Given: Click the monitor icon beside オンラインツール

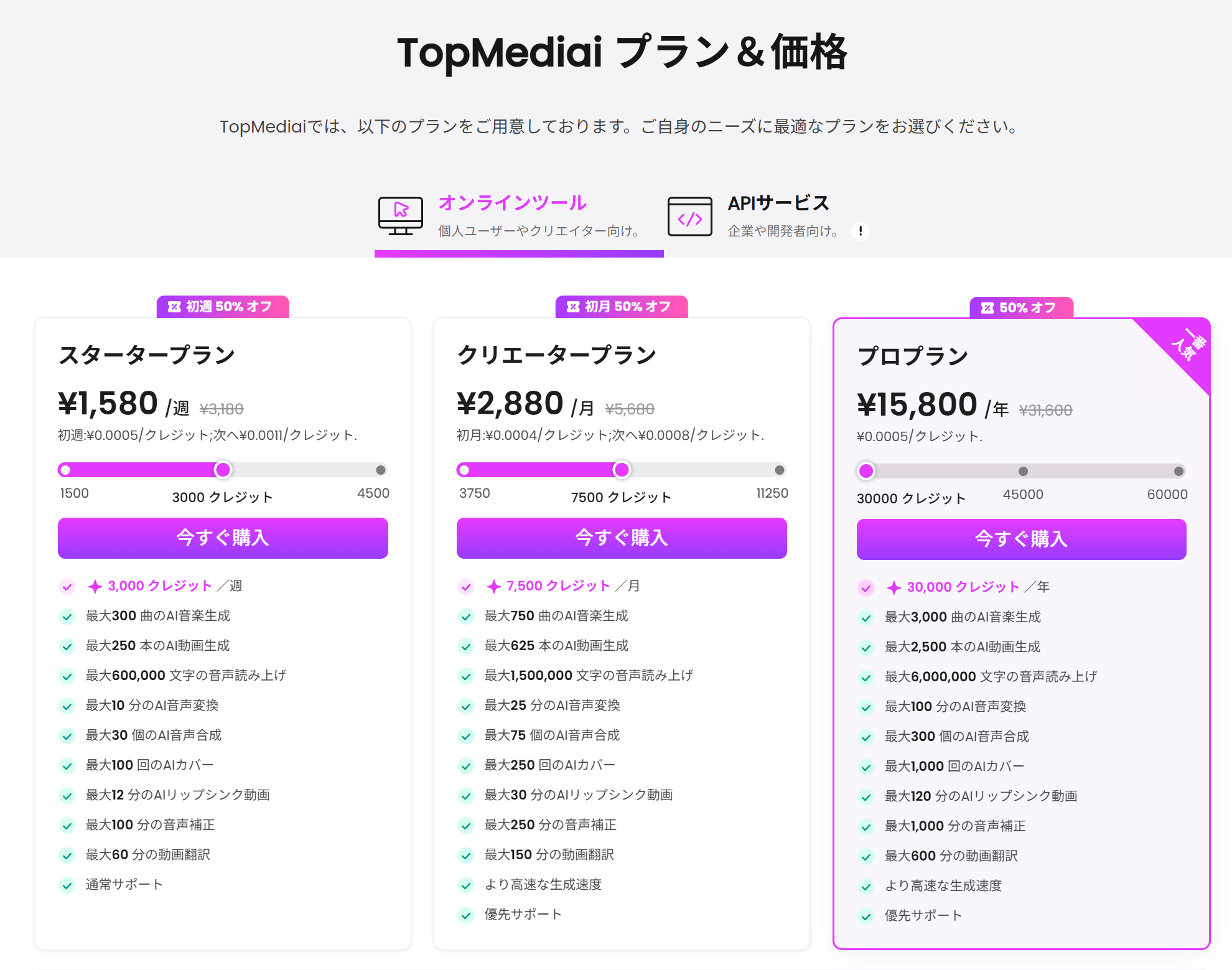Looking at the screenshot, I should click(x=401, y=215).
